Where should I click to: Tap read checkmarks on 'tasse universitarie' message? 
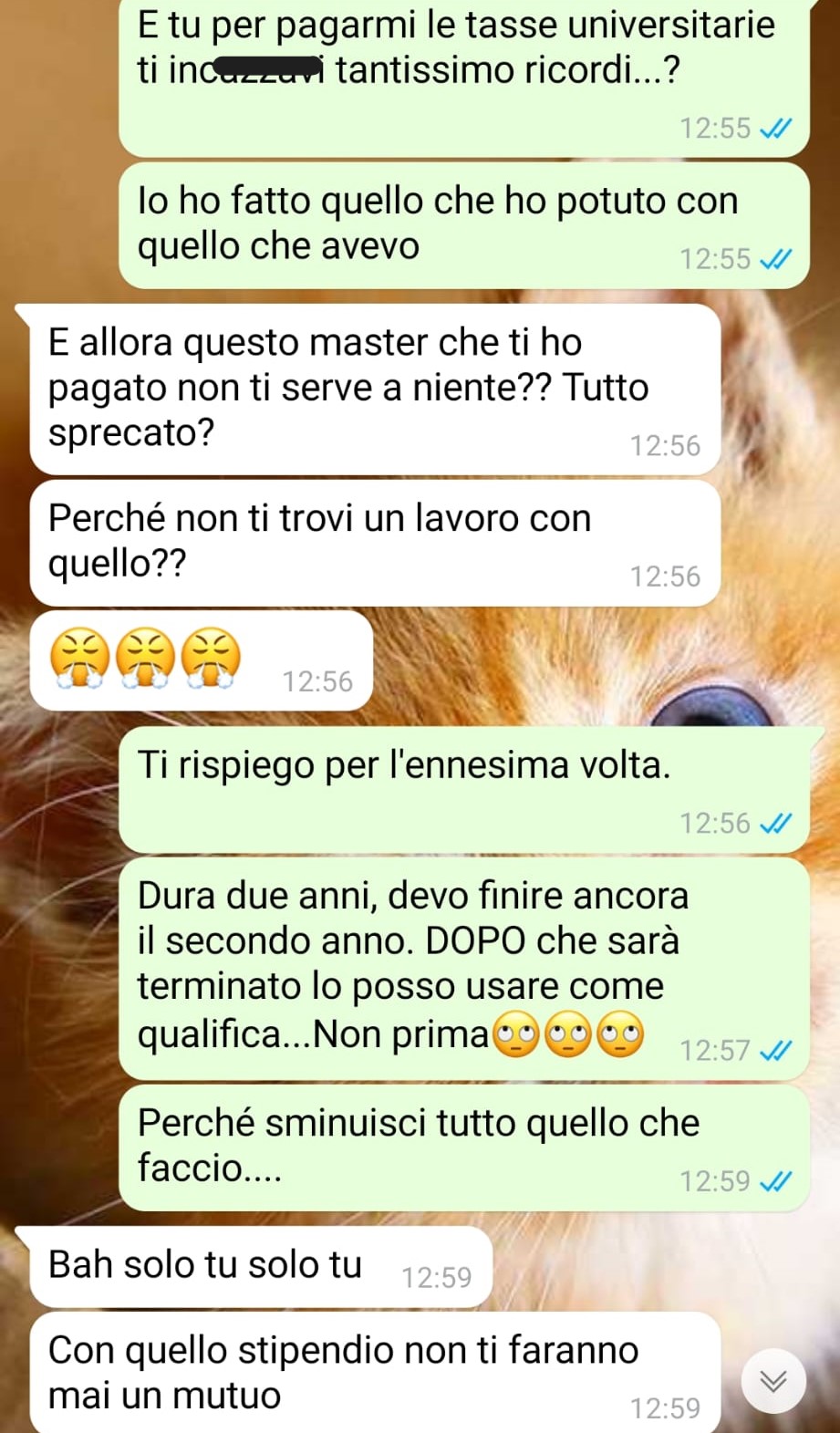click(776, 129)
